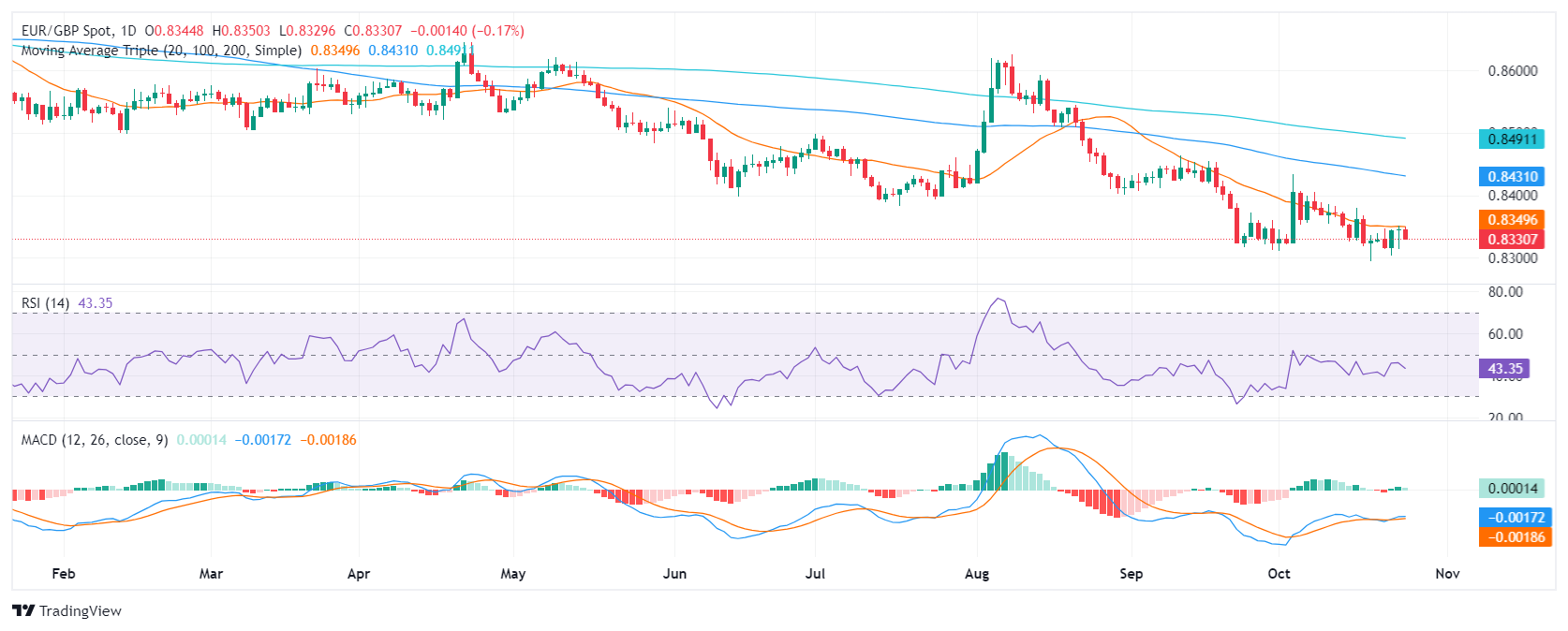Click the blue -0.00172 MACD line tag

(x=1516, y=517)
